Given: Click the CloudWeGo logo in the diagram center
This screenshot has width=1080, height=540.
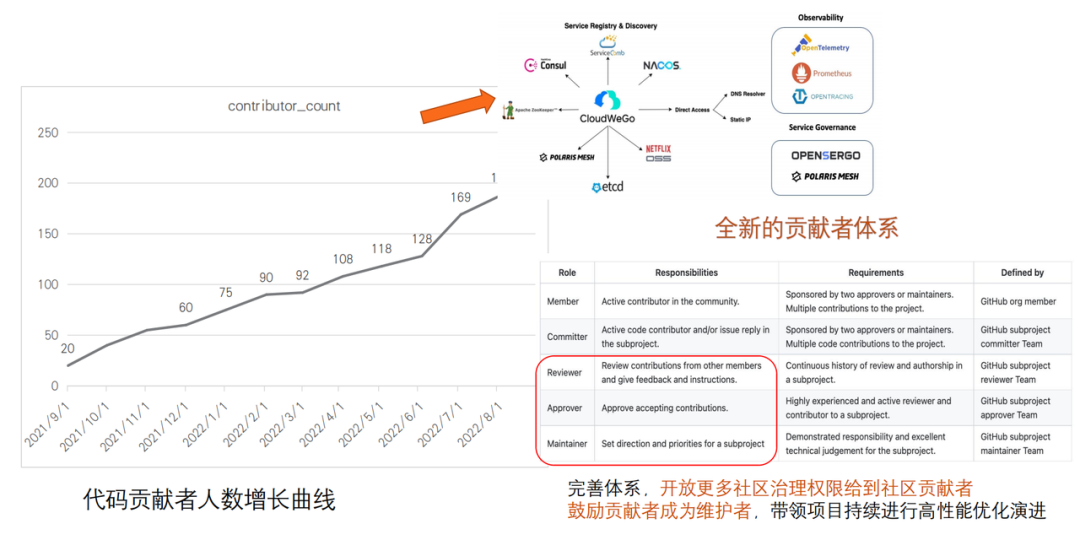Looking at the screenshot, I should click(x=607, y=102).
